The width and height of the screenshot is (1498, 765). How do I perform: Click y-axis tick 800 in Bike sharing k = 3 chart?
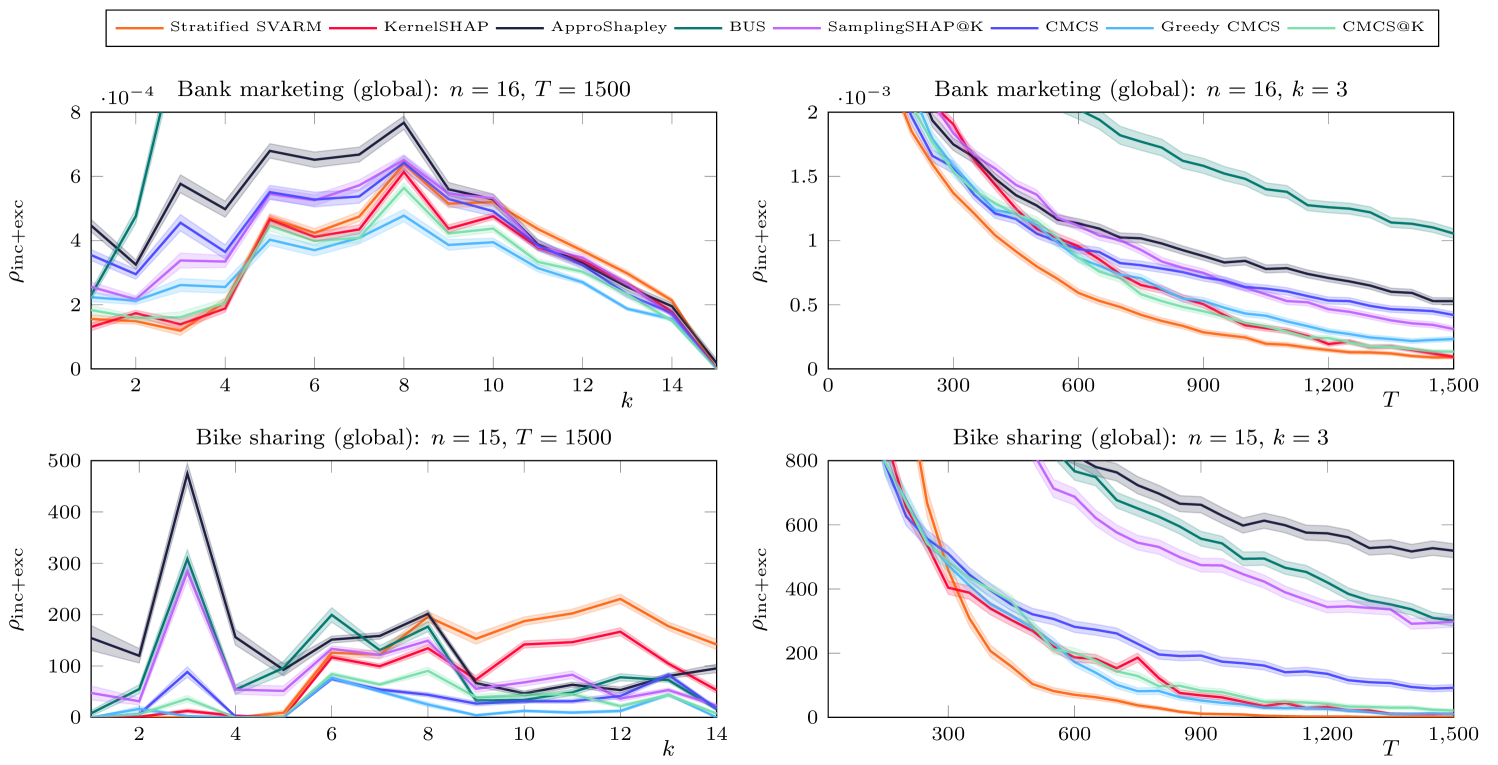pos(804,461)
